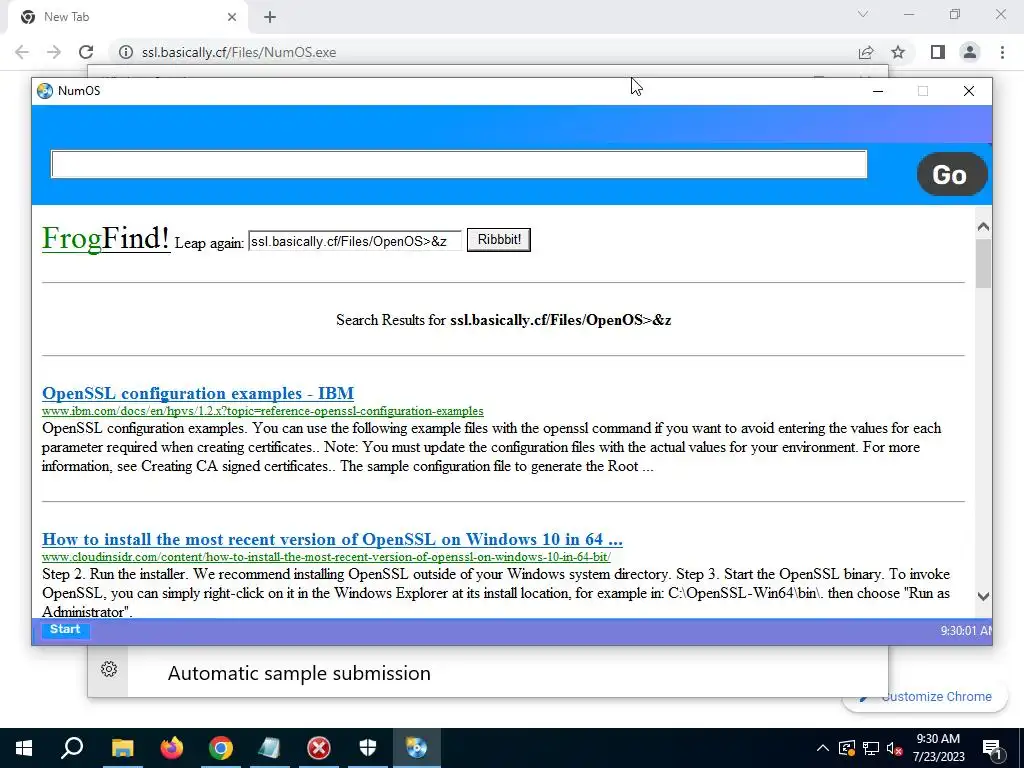1024x768 pixels.
Task: Click muted volume tray icon
Action: tap(894, 748)
